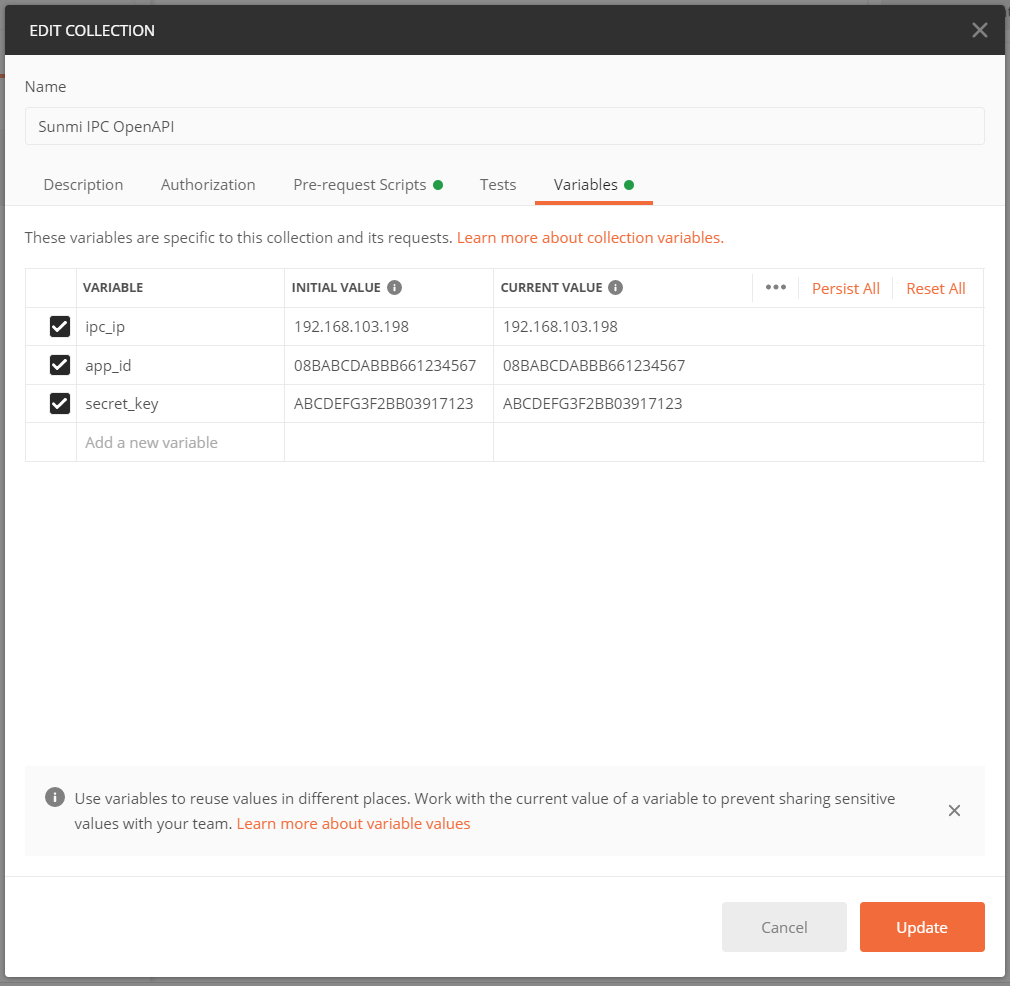The width and height of the screenshot is (1010, 986).
Task: Edit secret_key initial value ABCDEFG3F2BB03917123
Action: coord(388,404)
